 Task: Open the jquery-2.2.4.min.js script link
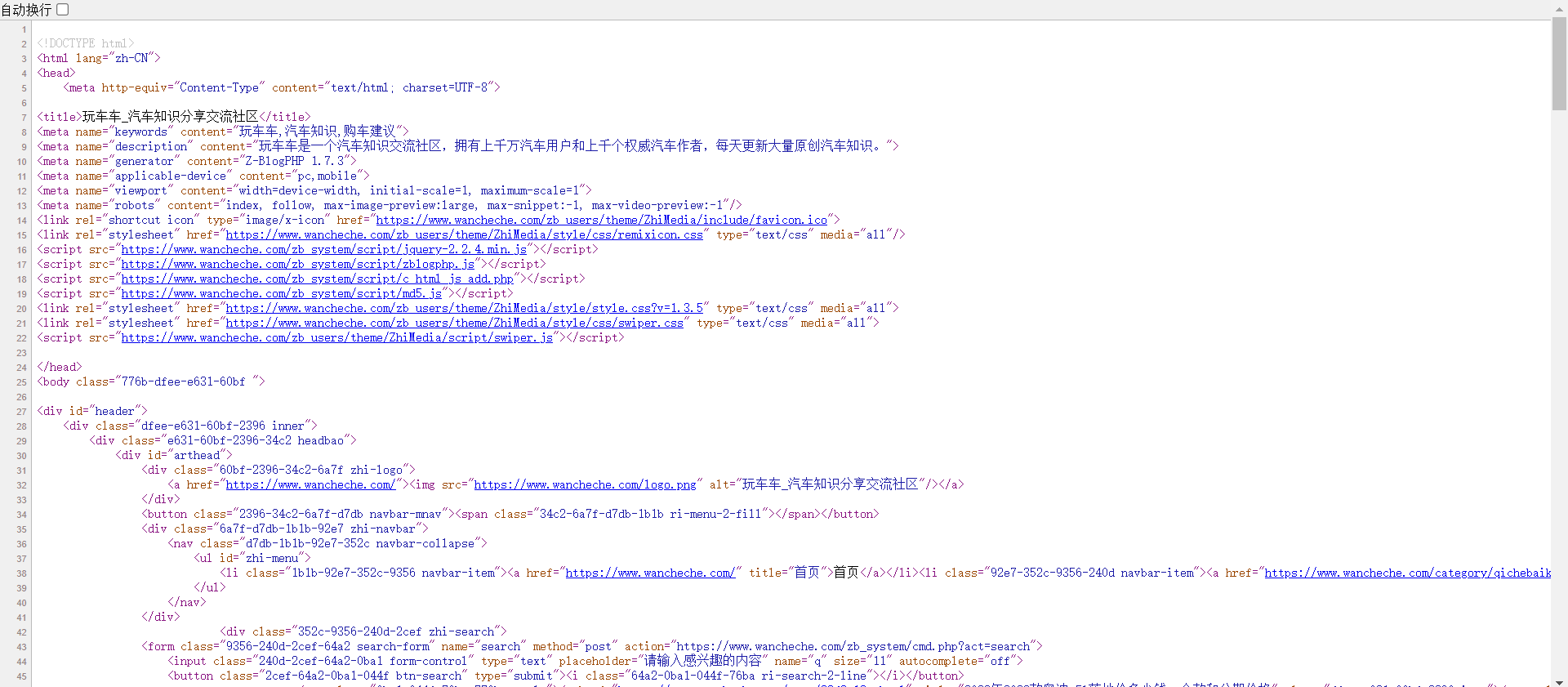324,249
